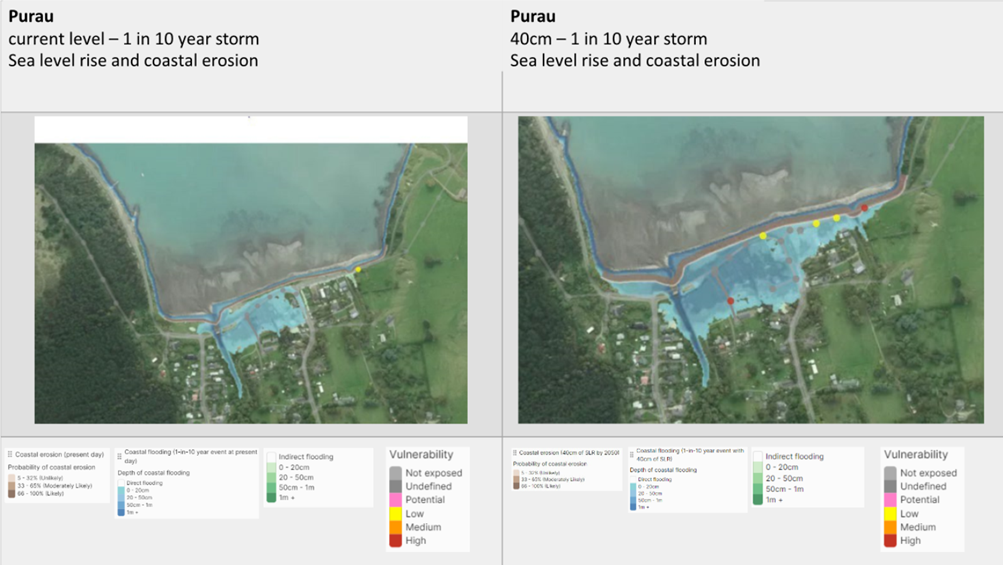Click the Undefined label in the left Vulnerability legend
Image resolution: width=1003 pixels, height=565 pixels.
click(428, 486)
